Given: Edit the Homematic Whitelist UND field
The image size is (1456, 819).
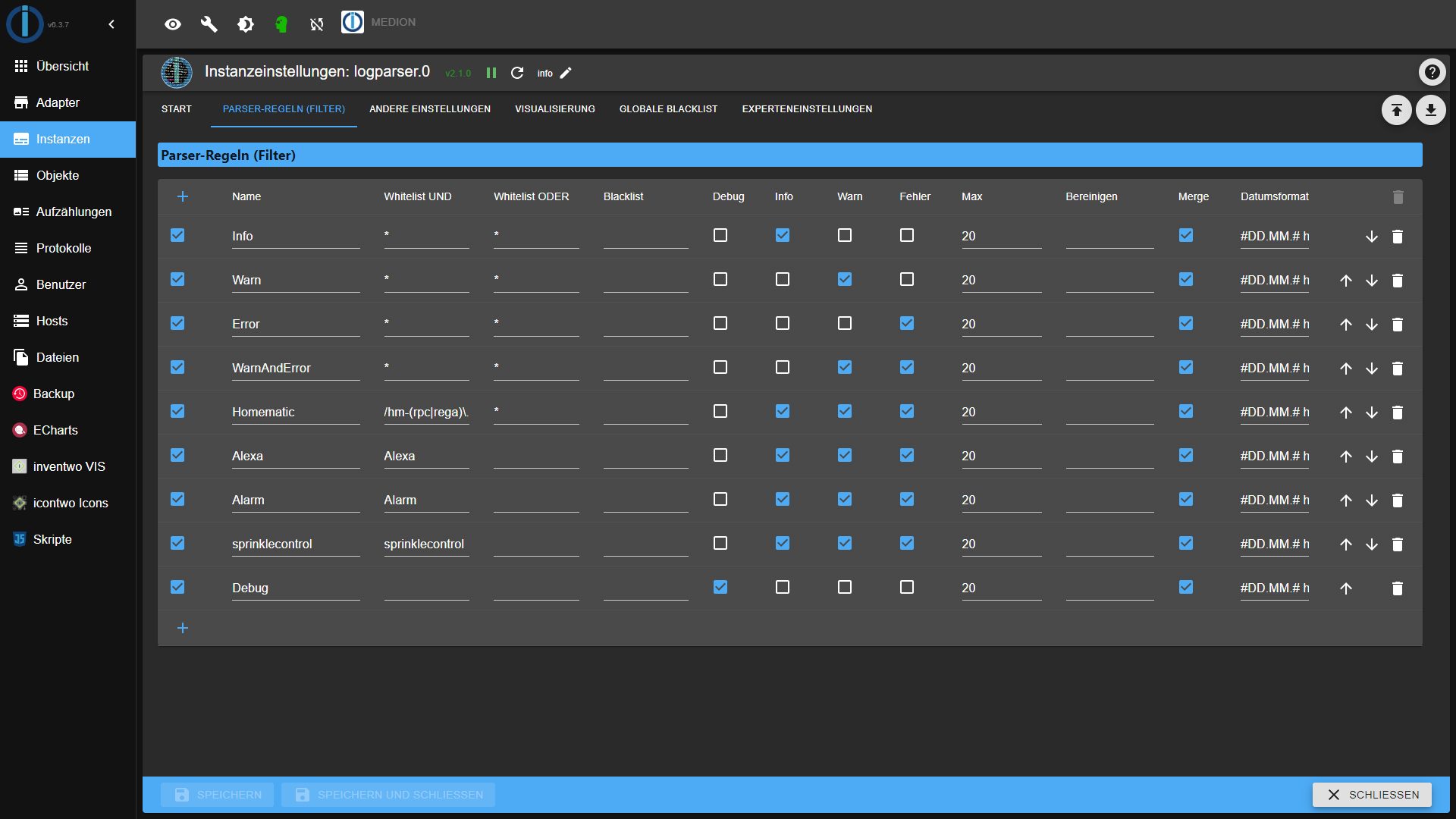Looking at the screenshot, I should [426, 413].
